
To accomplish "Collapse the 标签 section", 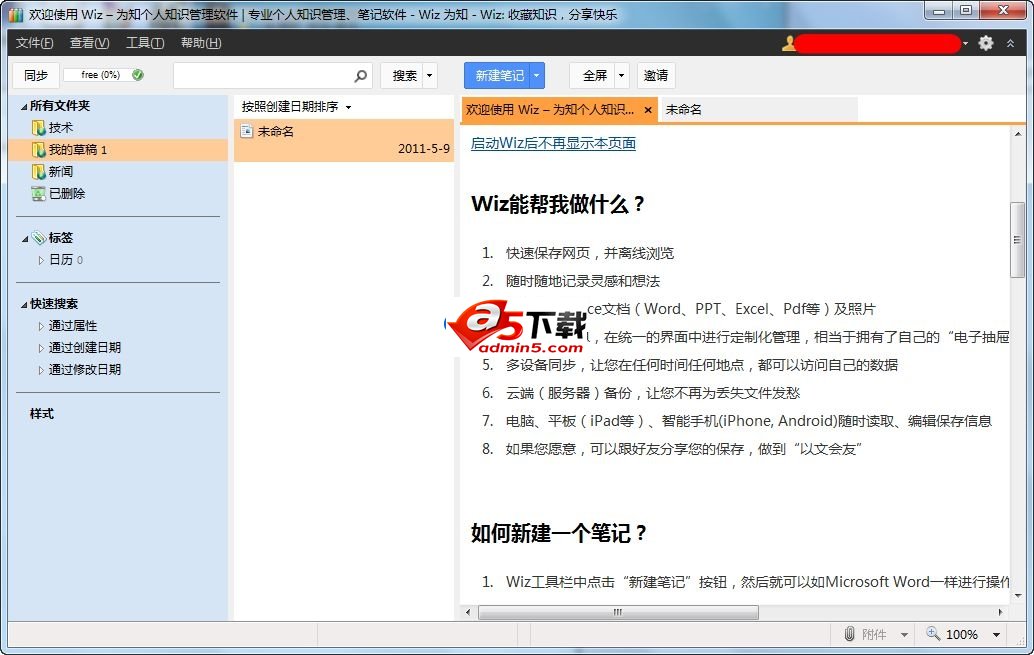I will coord(24,239).
